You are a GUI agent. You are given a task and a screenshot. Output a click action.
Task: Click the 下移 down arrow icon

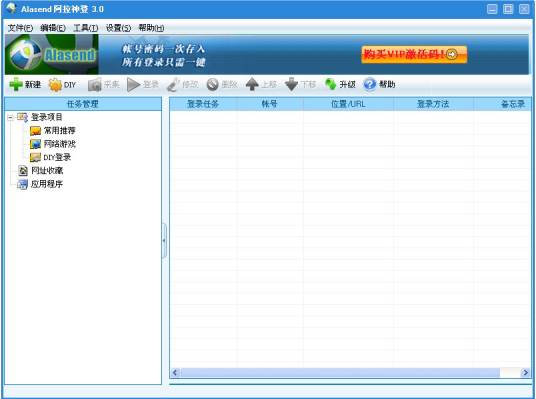[291, 84]
